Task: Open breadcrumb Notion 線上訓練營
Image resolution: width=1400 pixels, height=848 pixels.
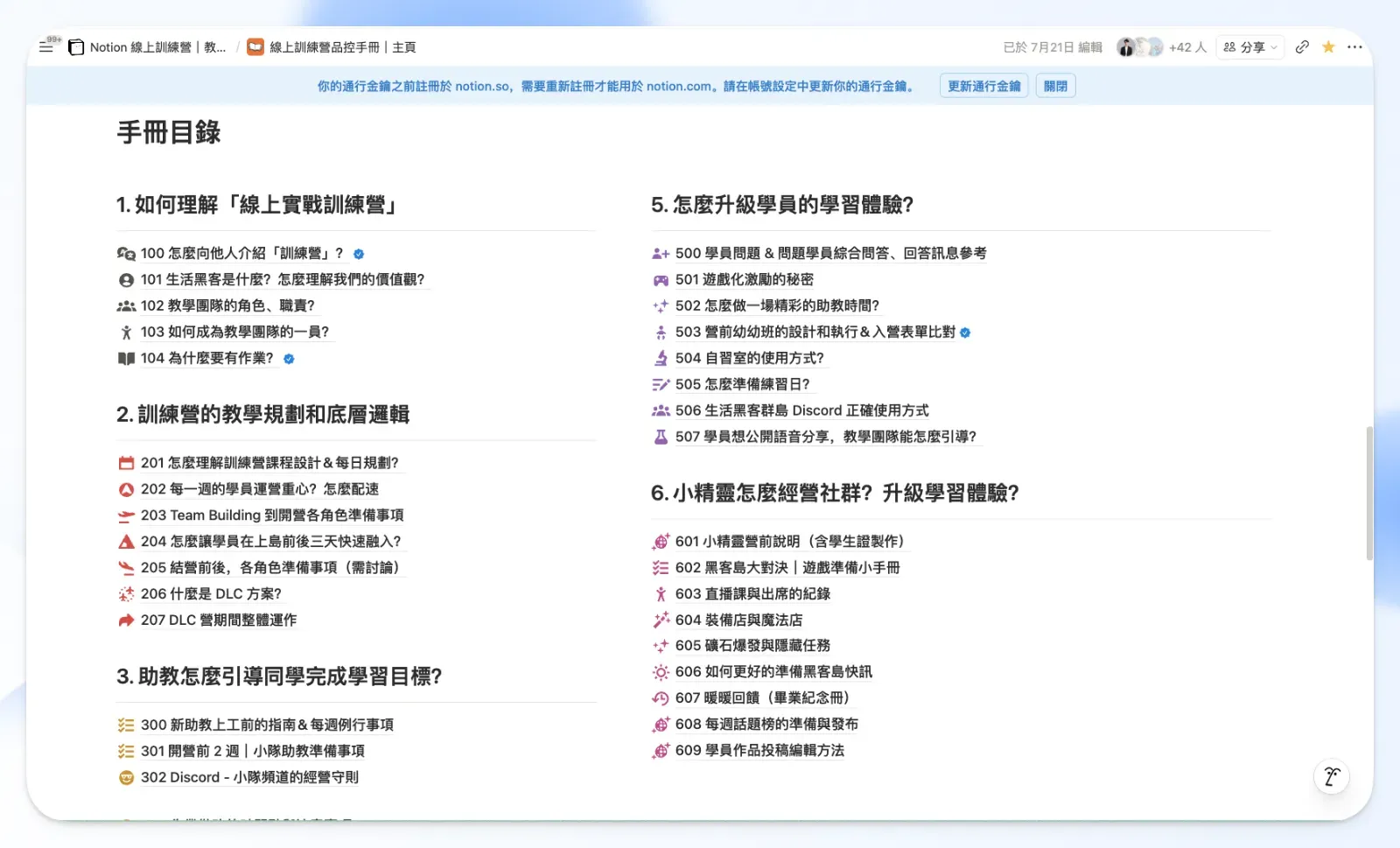Action: [148, 47]
